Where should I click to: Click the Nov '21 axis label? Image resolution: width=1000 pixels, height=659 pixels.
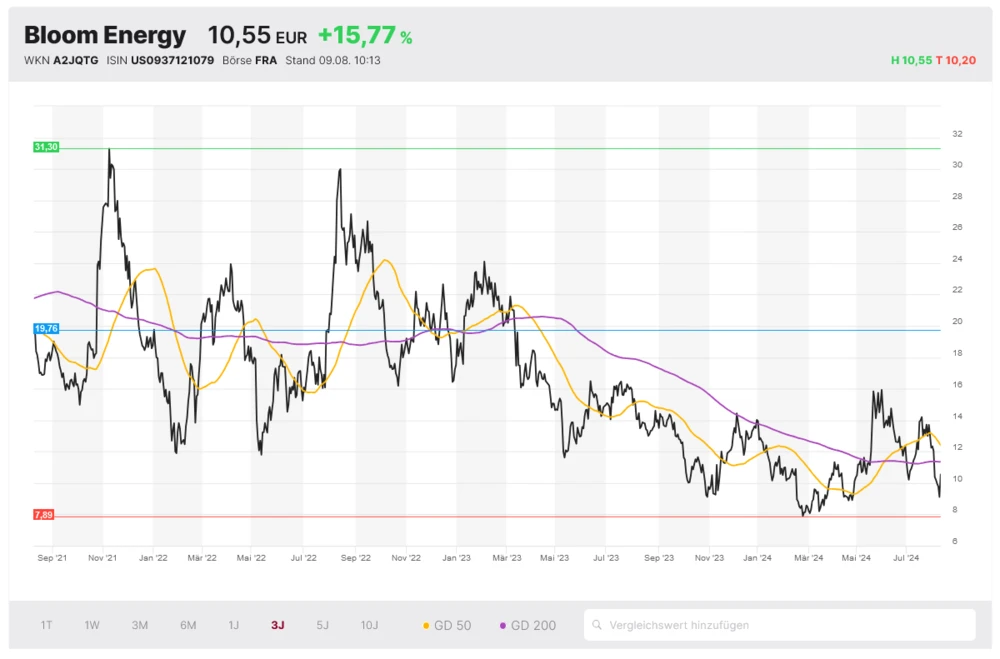tap(103, 558)
